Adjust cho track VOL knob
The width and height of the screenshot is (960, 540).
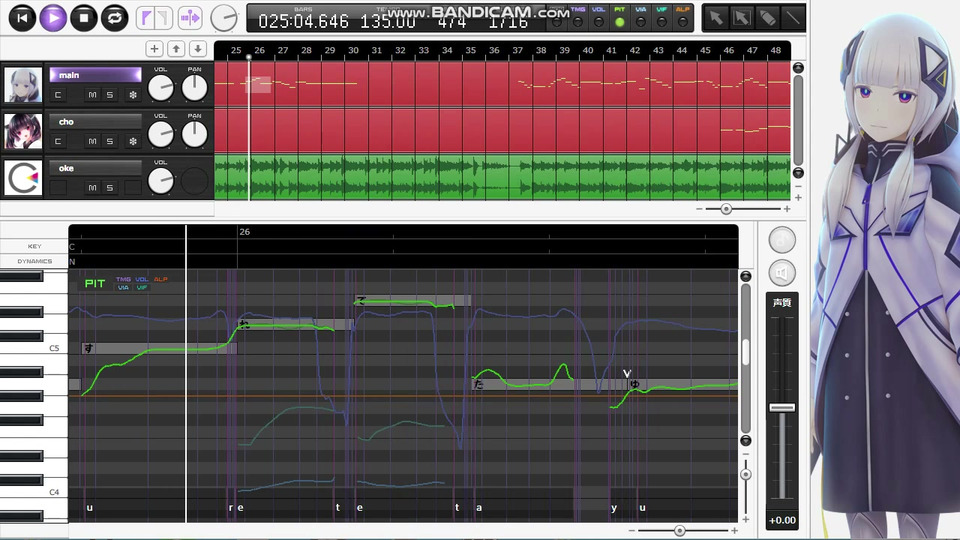[160, 135]
